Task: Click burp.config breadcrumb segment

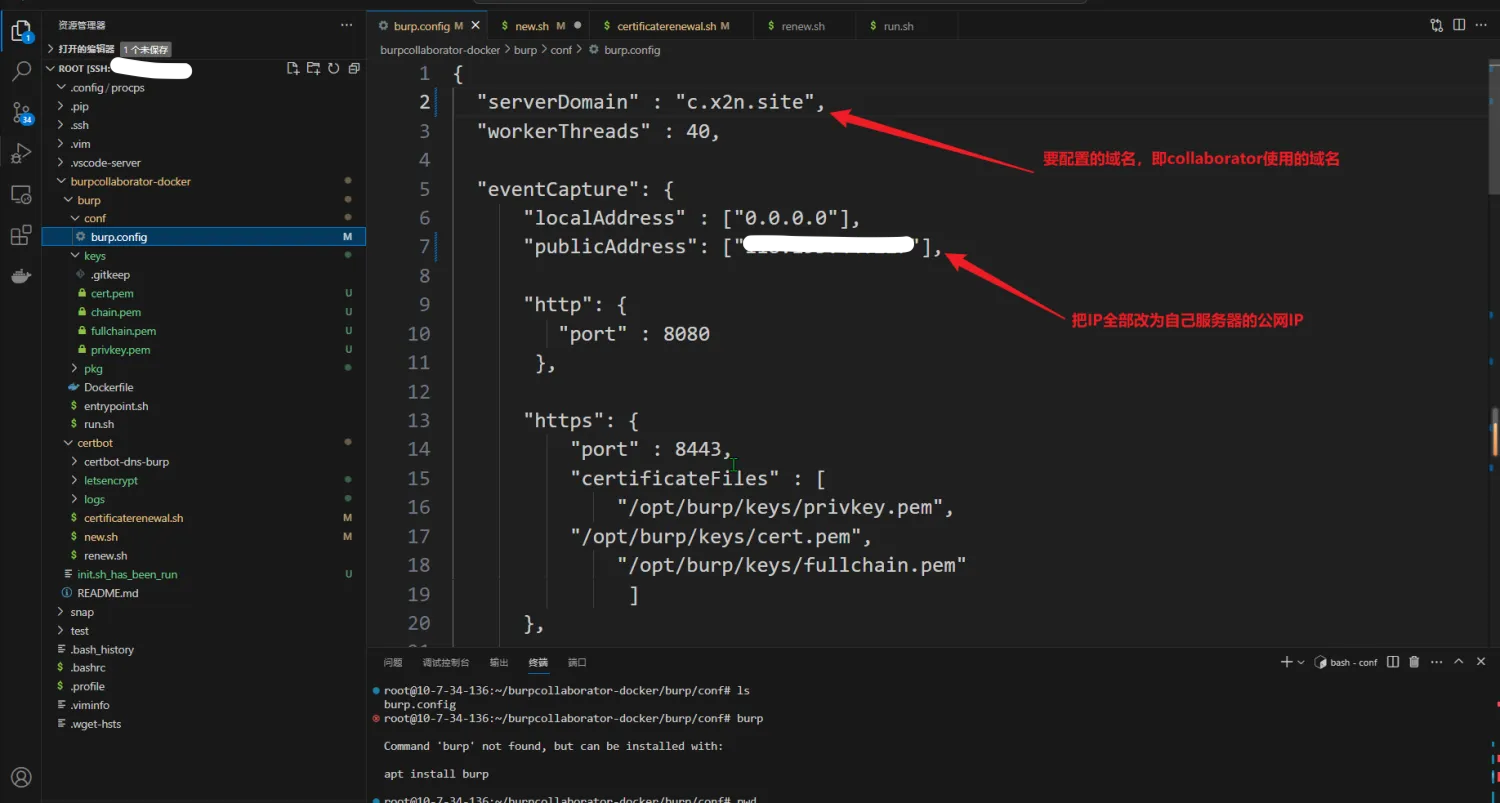Action: [x=632, y=49]
